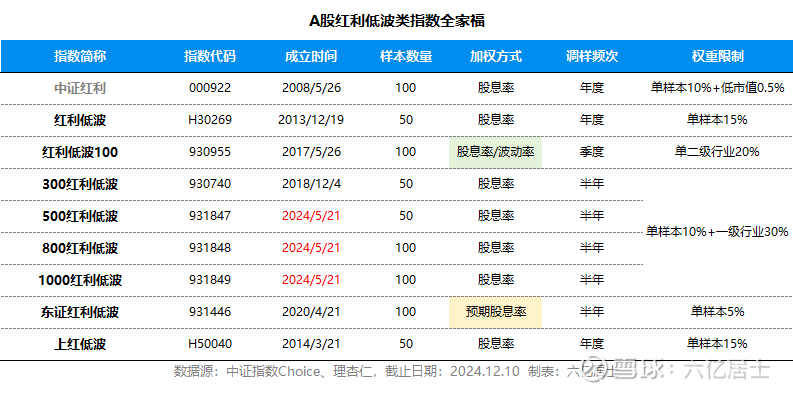Viewport: 793px width, 393px height.
Task: Select the date 2014/3/21
Action: [311, 344]
